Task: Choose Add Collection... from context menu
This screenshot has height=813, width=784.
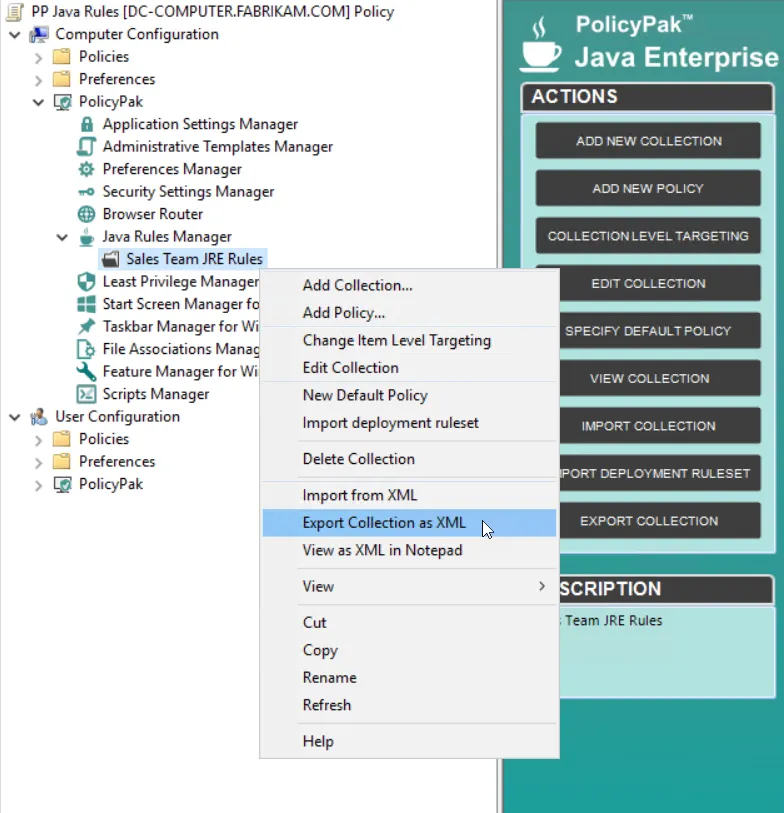Action: tap(409, 285)
